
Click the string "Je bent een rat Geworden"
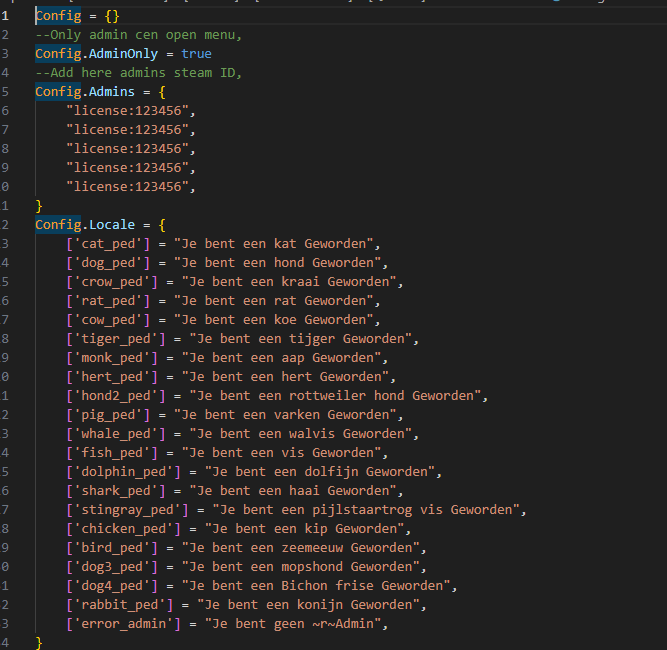(x=274, y=301)
